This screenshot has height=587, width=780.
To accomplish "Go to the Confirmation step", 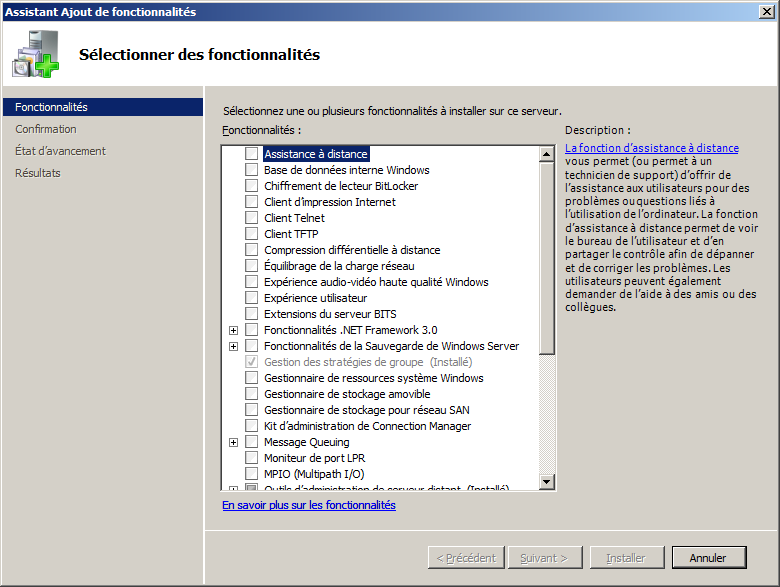I will pos(46,129).
